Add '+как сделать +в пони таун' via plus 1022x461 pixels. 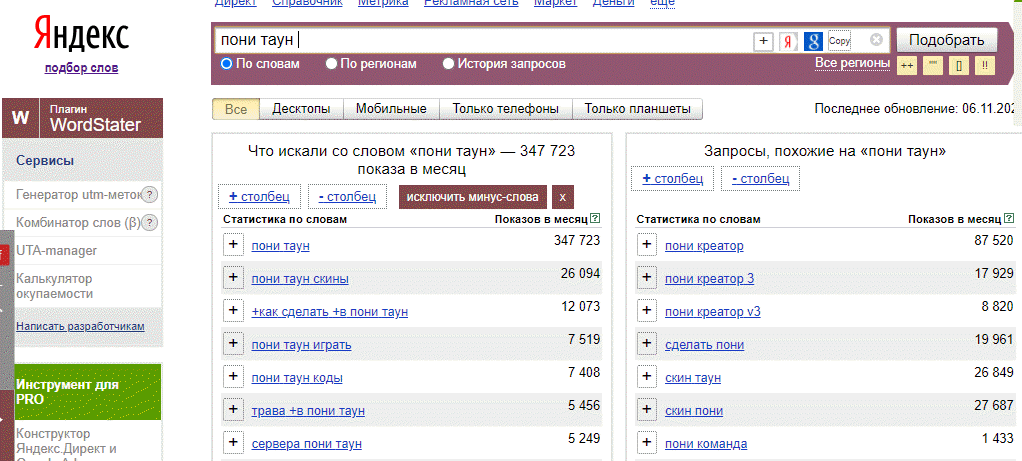(x=233, y=310)
